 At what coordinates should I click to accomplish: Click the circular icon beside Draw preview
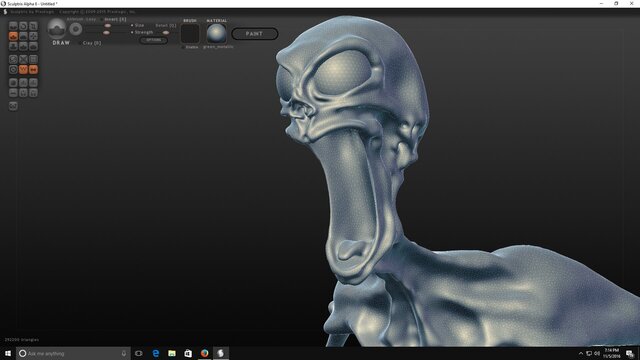76,29
